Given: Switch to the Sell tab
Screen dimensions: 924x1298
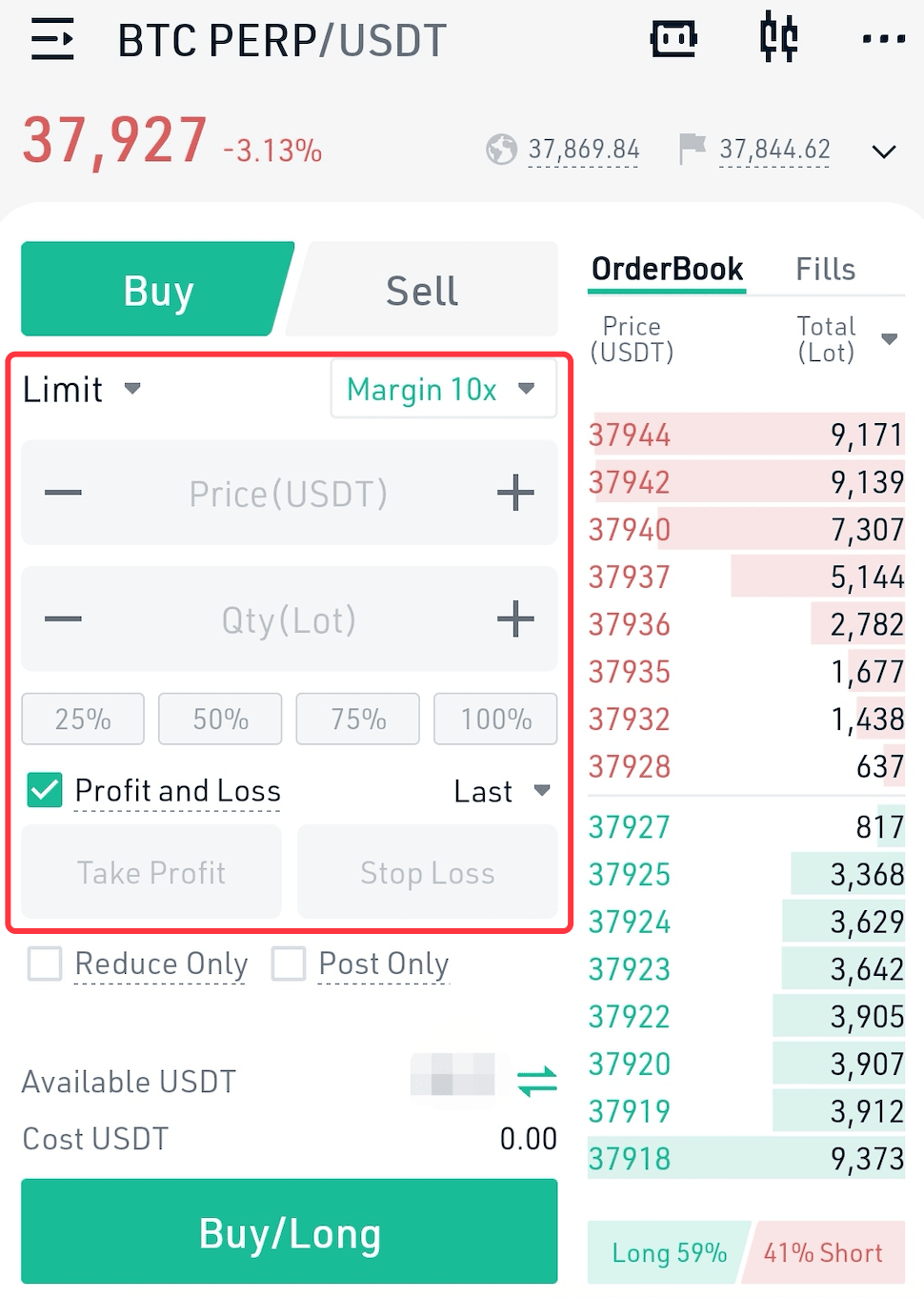Looking at the screenshot, I should click(x=422, y=290).
